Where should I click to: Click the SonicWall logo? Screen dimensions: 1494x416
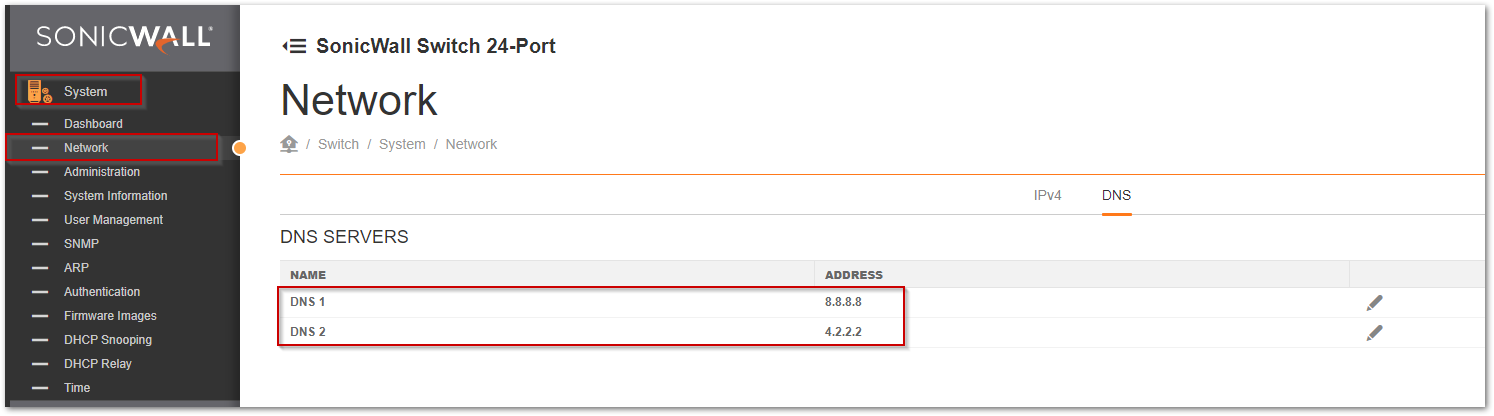click(x=123, y=37)
